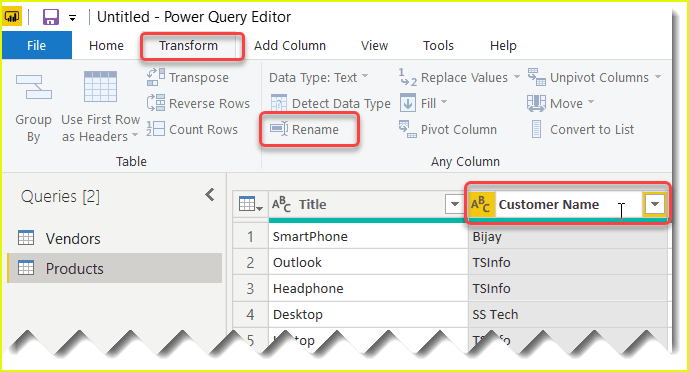The image size is (689, 372).
Task: Collapse the Queries pane with the chevron
Action: click(x=210, y=195)
